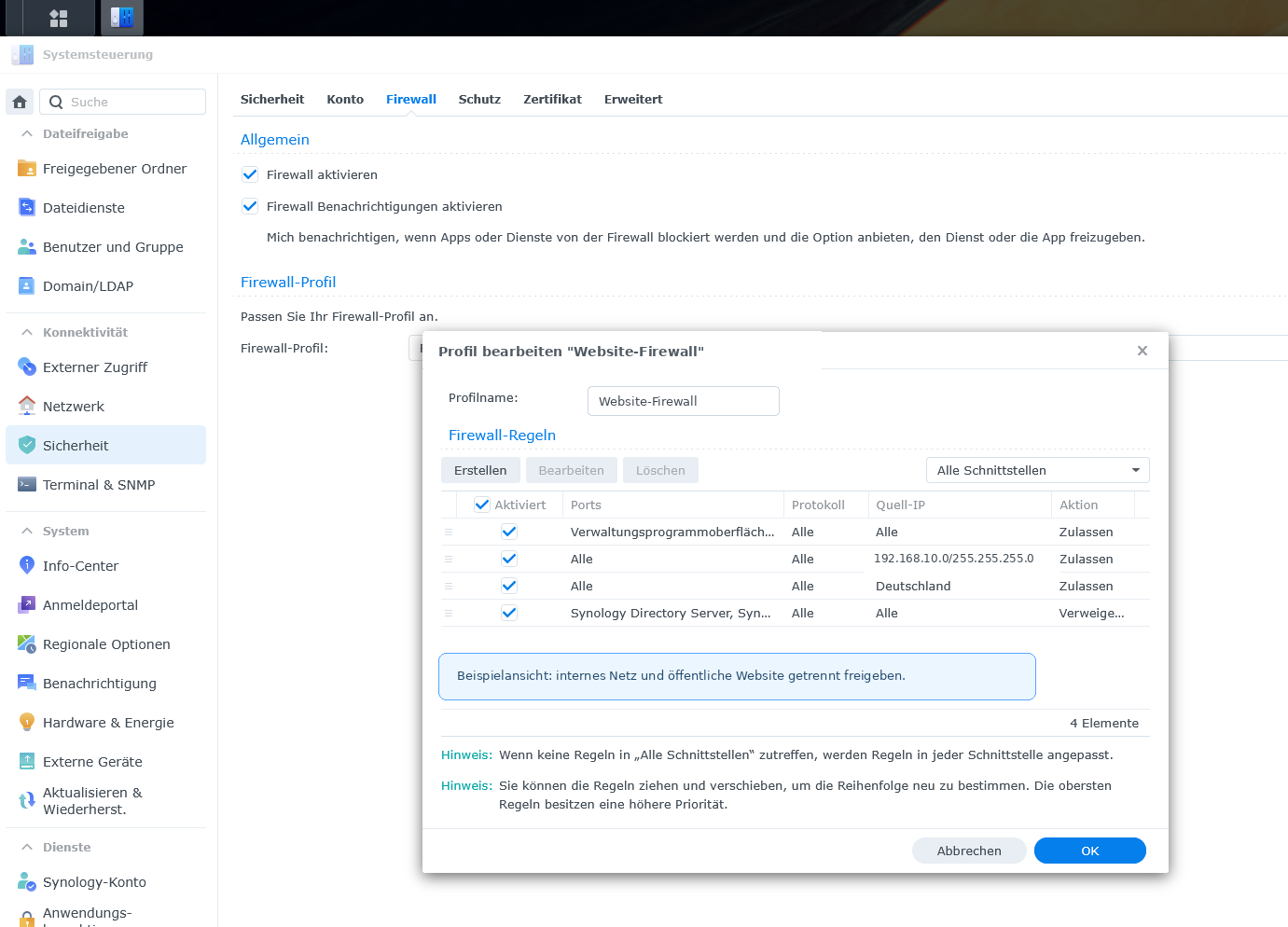Open the Alle Schnittstellen dropdown

click(1037, 470)
